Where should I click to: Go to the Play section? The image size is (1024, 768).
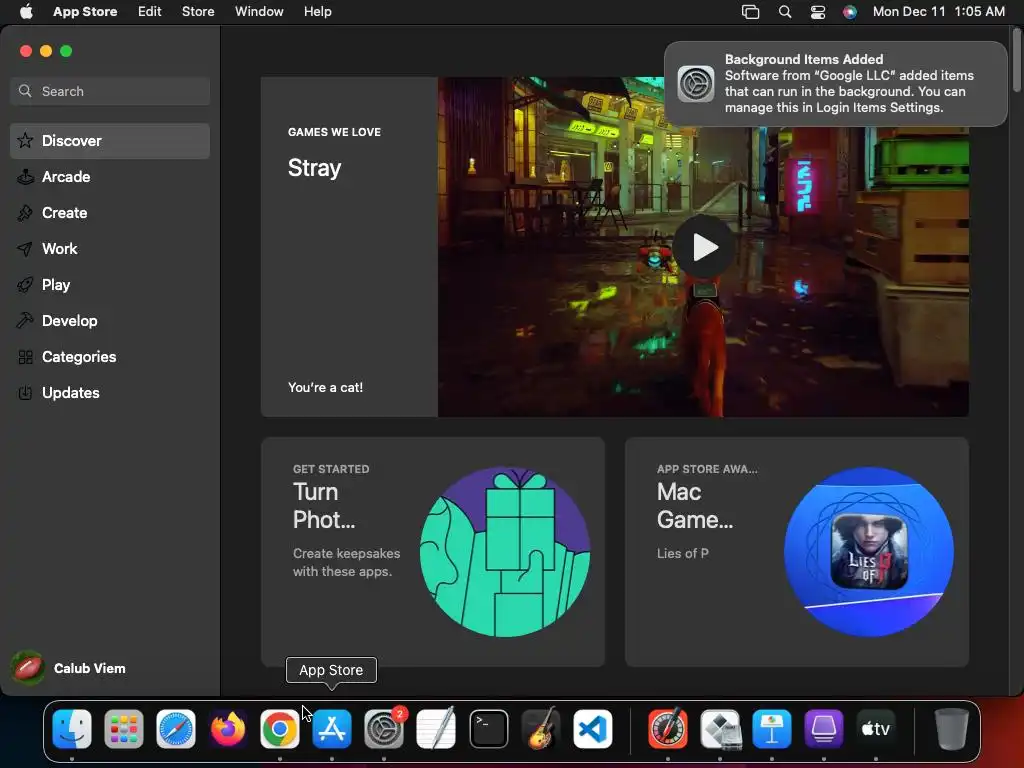110,285
